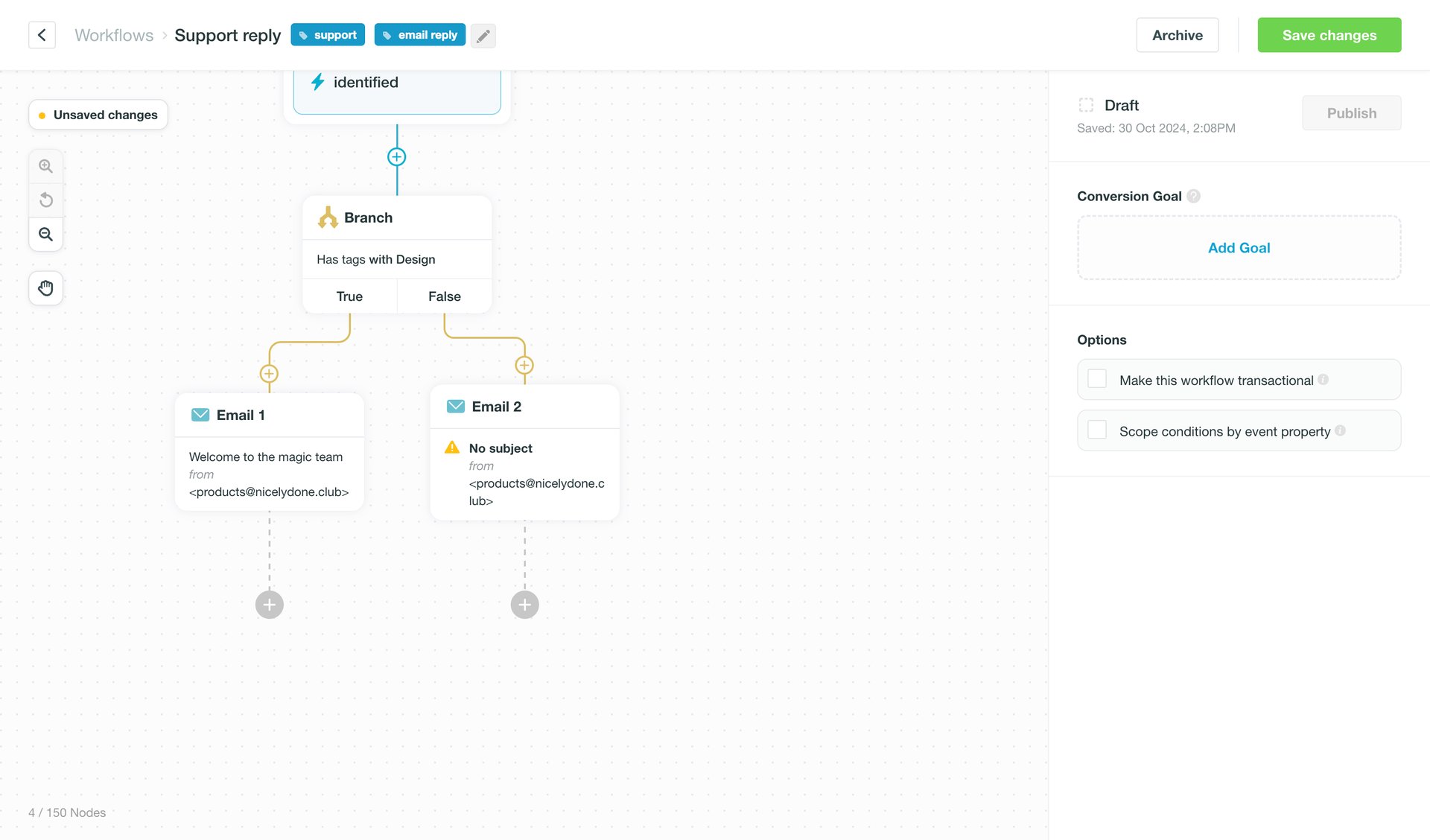
Task: Click the Archive button
Action: click(x=1177, y=34)
